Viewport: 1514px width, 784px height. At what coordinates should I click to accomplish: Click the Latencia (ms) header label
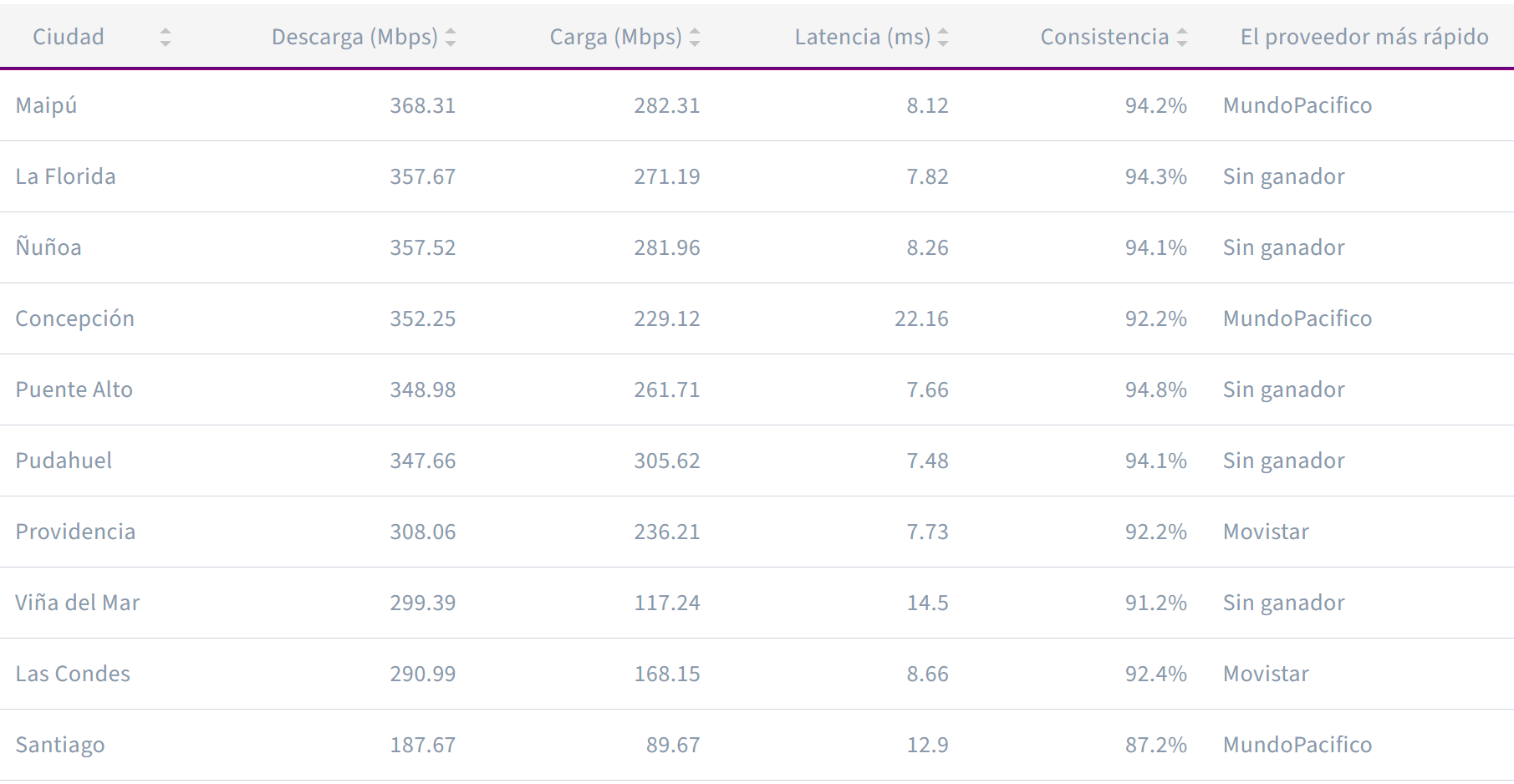[x=862, y=37]
